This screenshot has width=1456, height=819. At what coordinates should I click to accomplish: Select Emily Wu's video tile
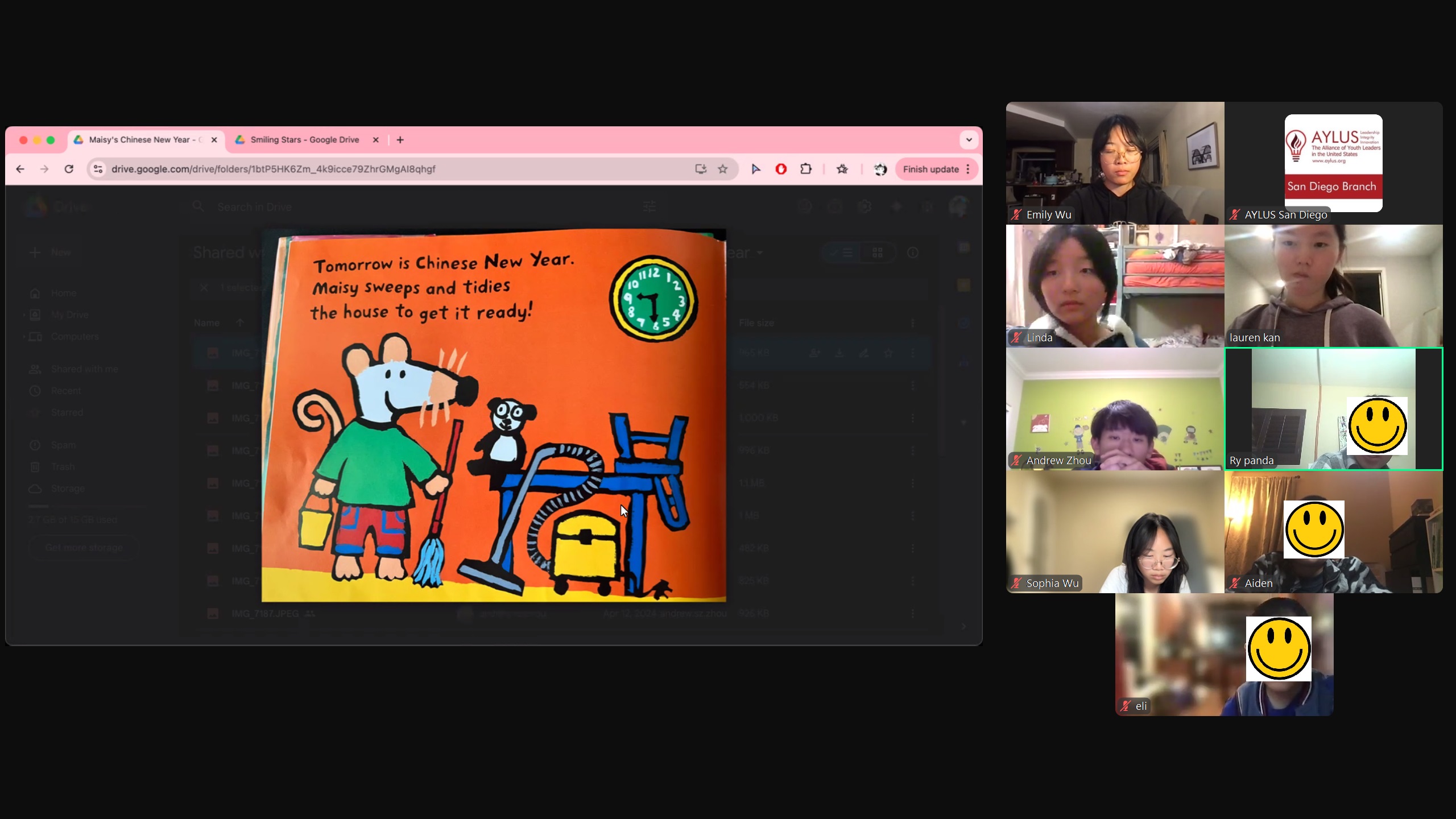click(1115, 163)
